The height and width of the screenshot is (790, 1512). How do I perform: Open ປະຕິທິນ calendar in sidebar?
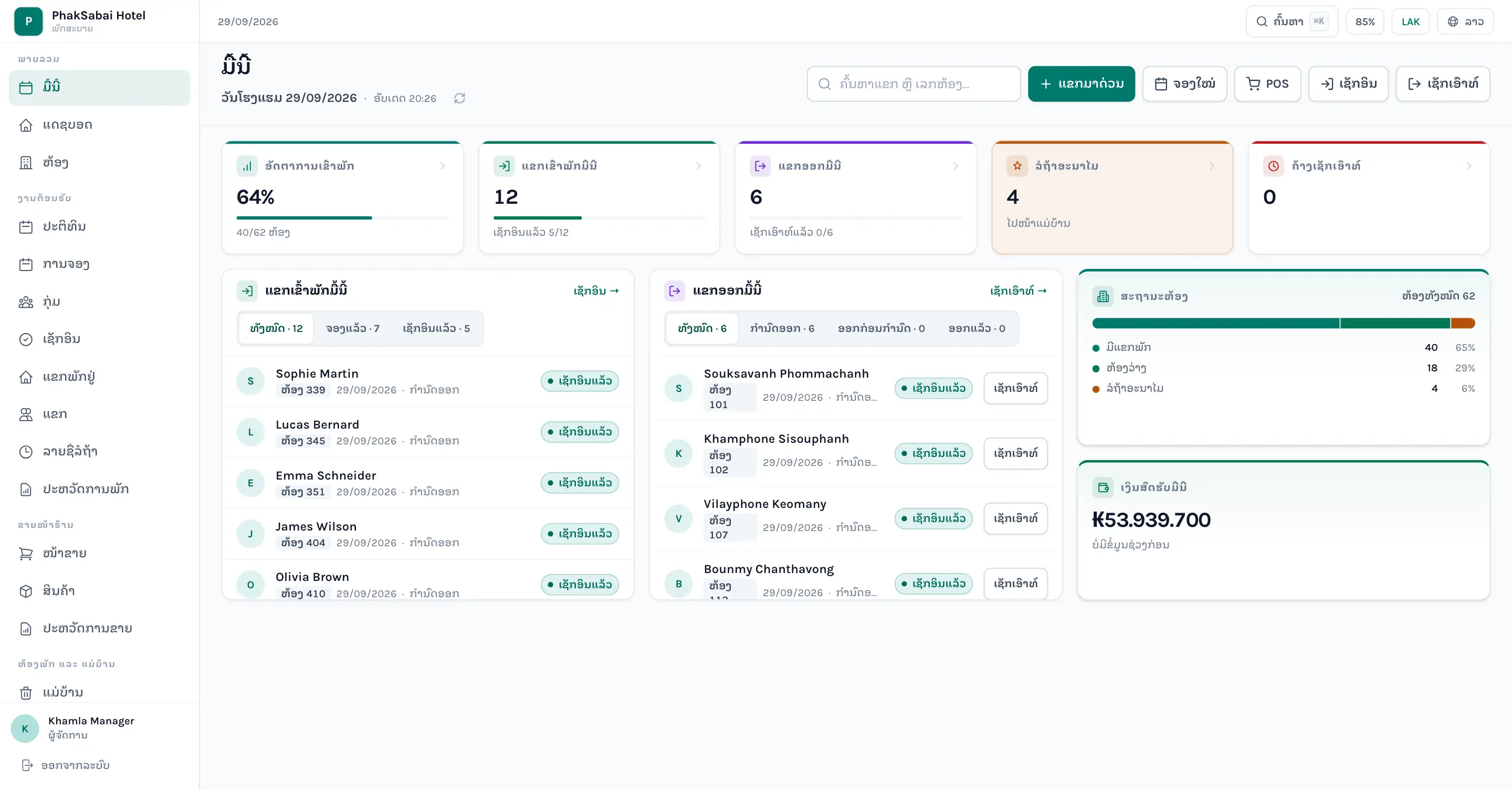99,226
